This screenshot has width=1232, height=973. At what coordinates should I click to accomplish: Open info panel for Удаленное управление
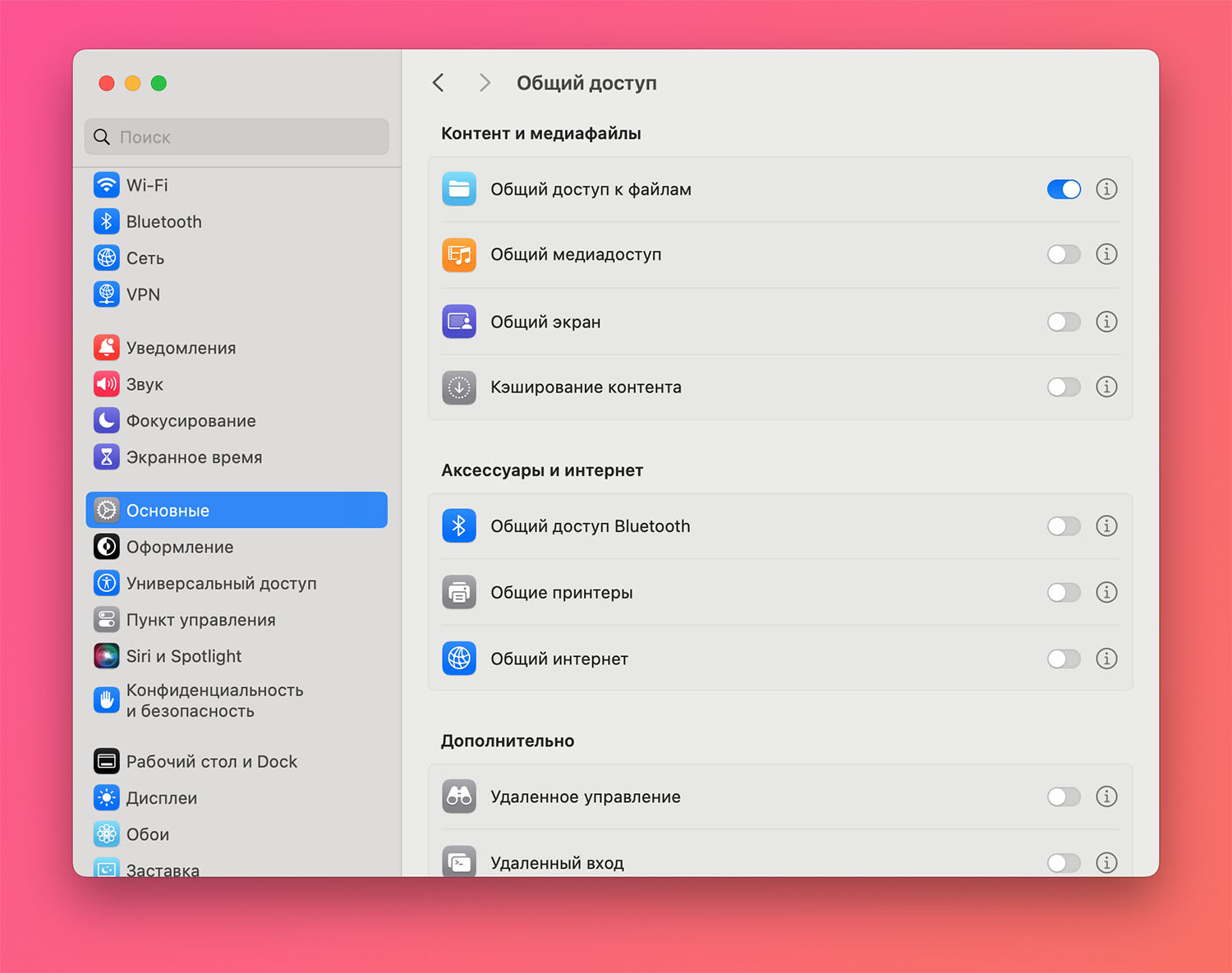[x=1106, y=796]
